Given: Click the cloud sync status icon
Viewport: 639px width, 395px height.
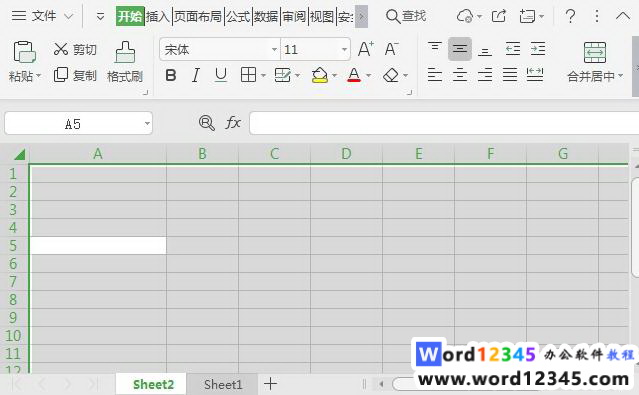Looking at the screenshot, I should [465, 16].
